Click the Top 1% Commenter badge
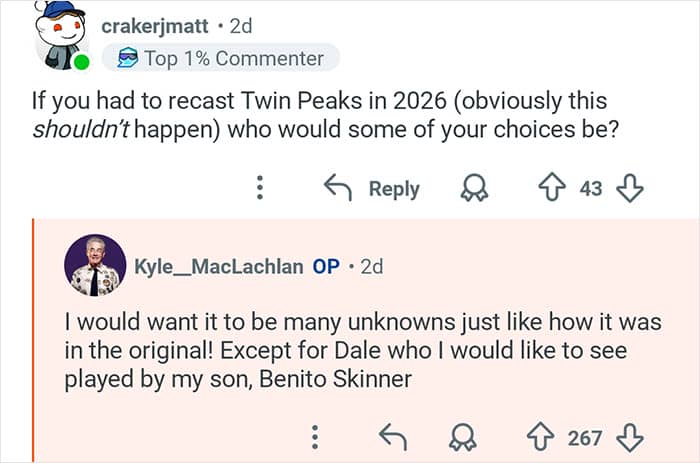This screenshot has height=463, width=700. [x=220, y=58]
